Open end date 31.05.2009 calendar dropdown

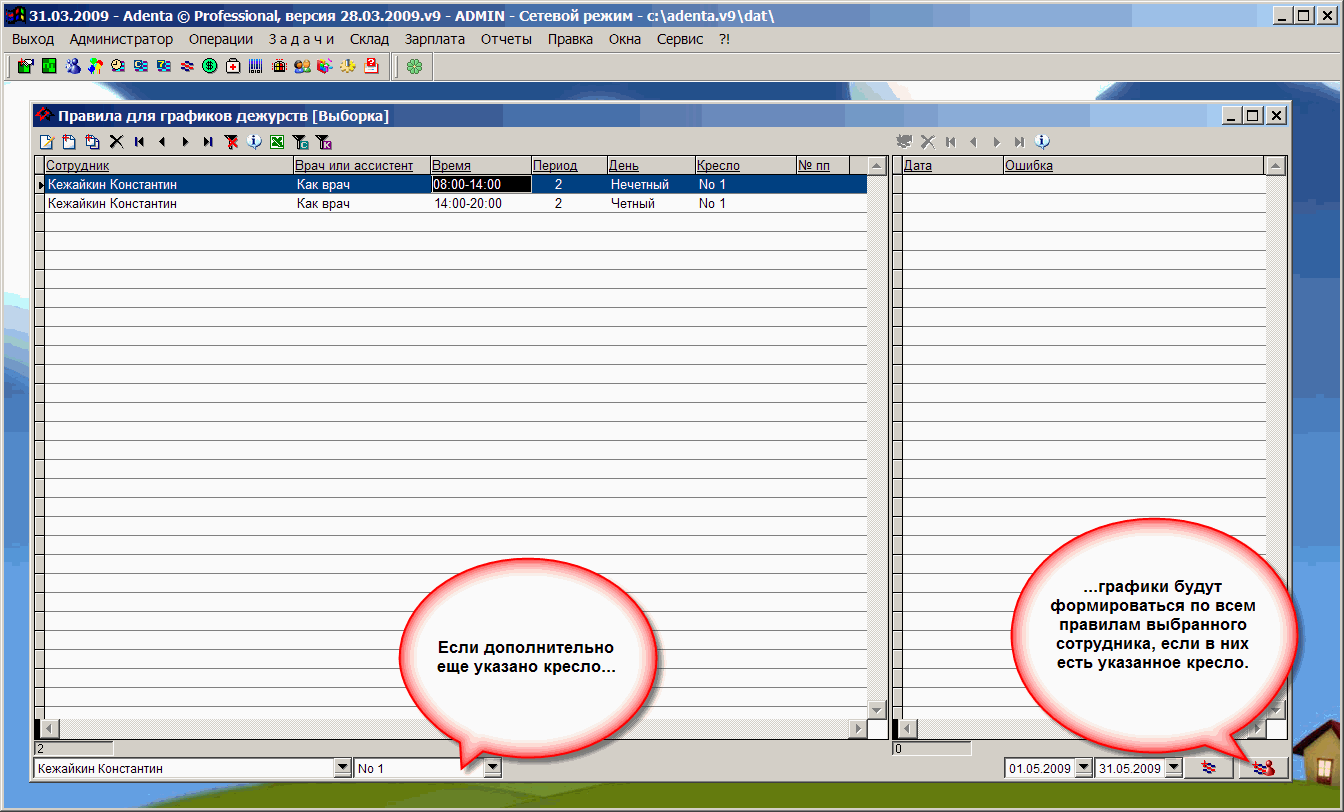coord(1173,768)
